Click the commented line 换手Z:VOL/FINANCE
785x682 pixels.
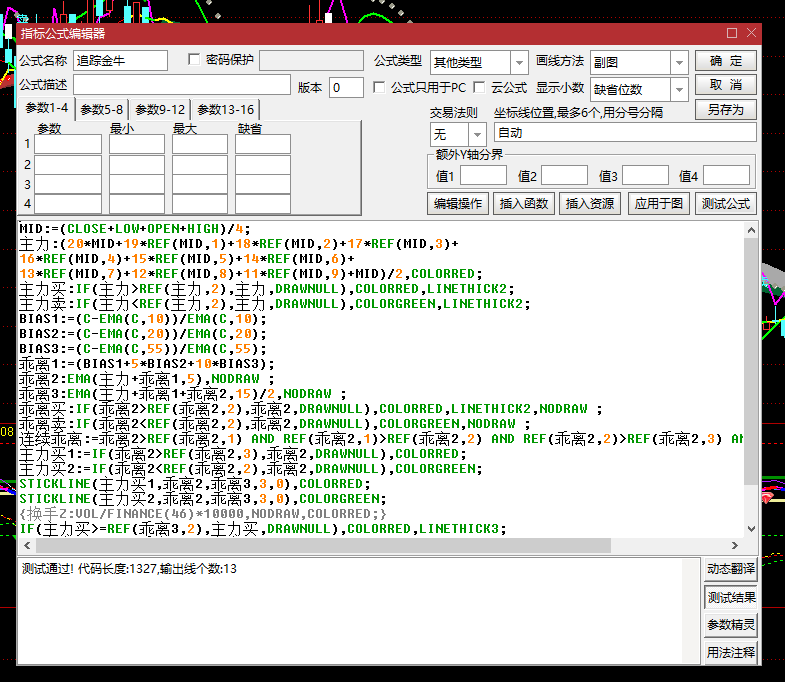(x=203, y=514)
